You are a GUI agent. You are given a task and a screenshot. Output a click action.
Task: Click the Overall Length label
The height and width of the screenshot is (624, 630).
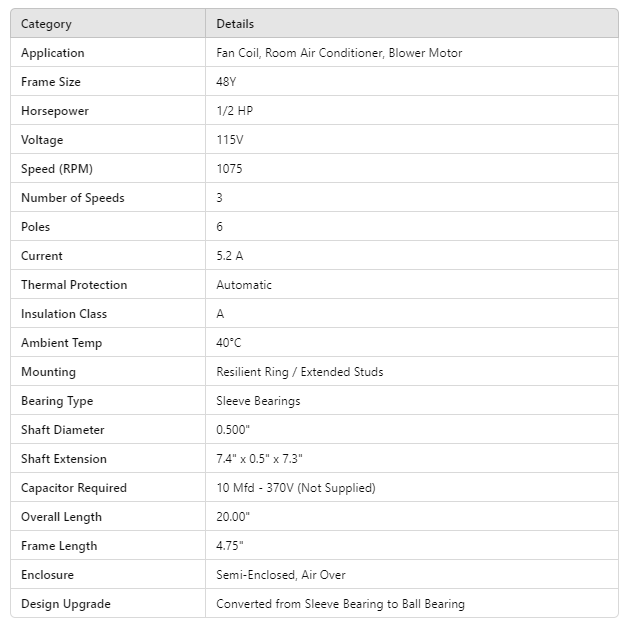click(61, 517)
